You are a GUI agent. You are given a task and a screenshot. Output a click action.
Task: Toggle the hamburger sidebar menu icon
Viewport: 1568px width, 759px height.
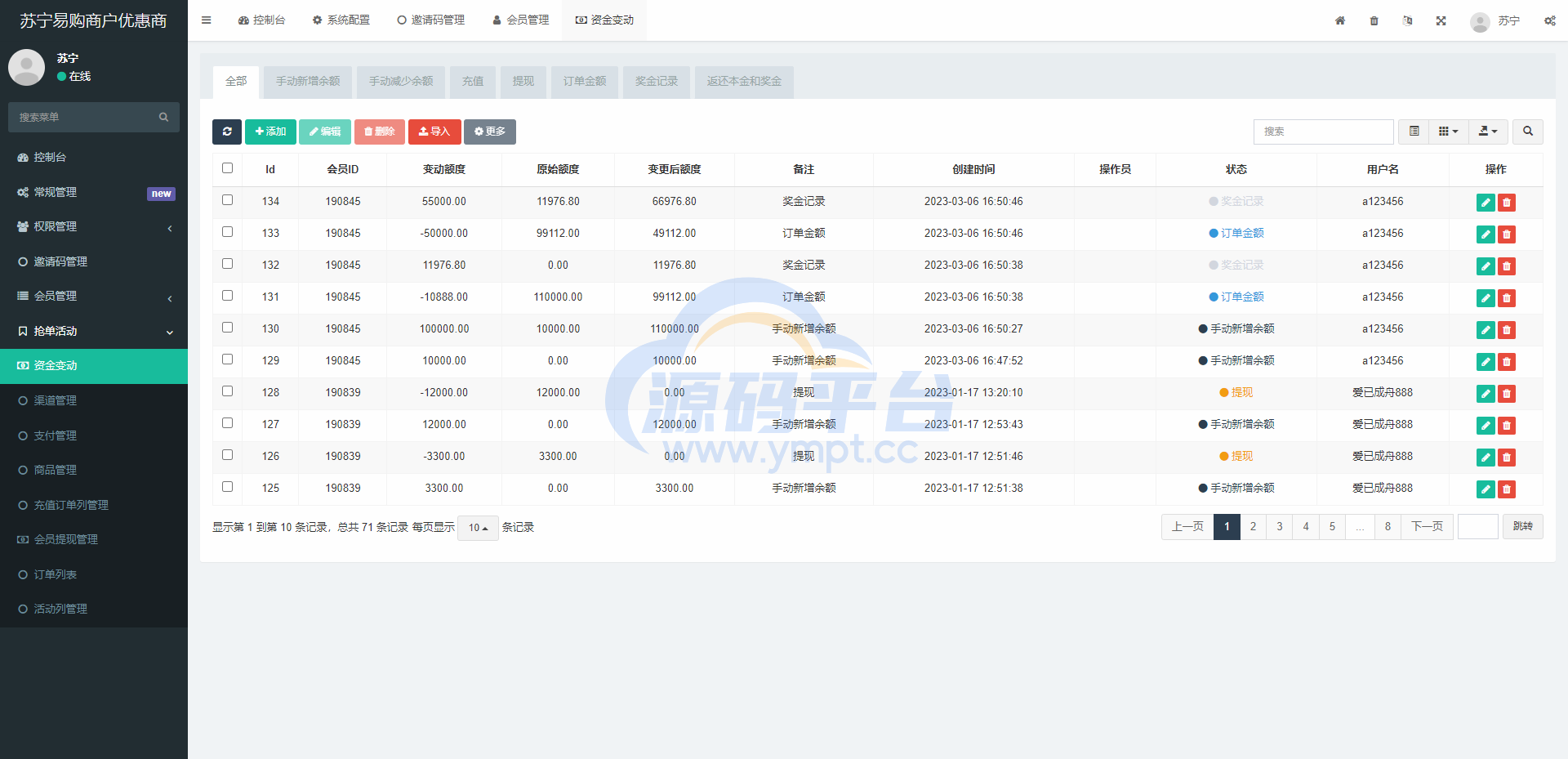coord(206,20)
